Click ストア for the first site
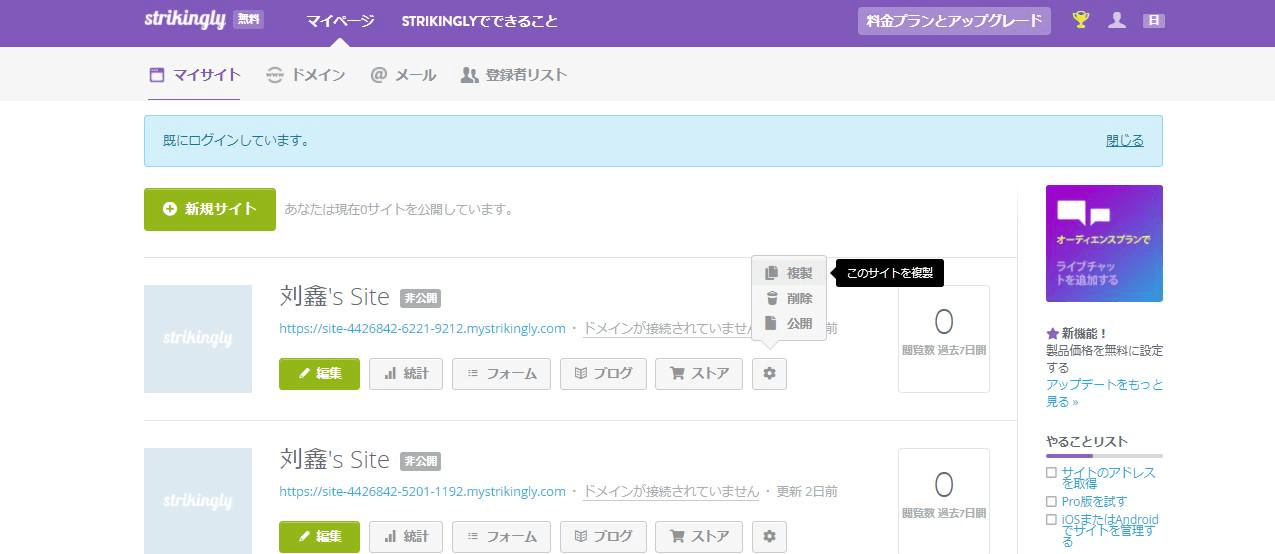The image size is (1275, 554). pos(699,374)
